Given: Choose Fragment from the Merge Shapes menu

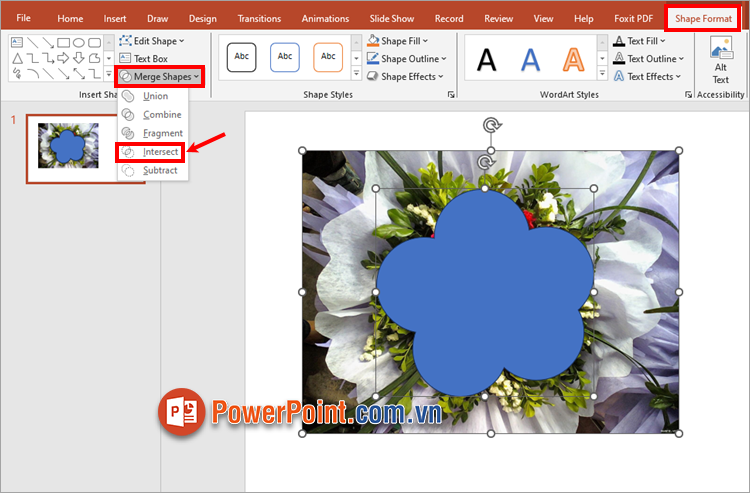Looking at the screenshot, I should (153, 133).
